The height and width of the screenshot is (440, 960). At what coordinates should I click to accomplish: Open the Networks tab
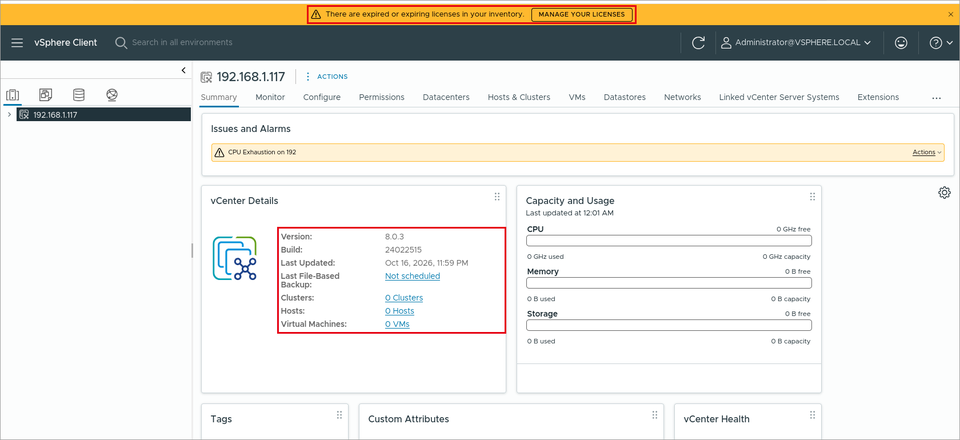click(x=683, y=97)
